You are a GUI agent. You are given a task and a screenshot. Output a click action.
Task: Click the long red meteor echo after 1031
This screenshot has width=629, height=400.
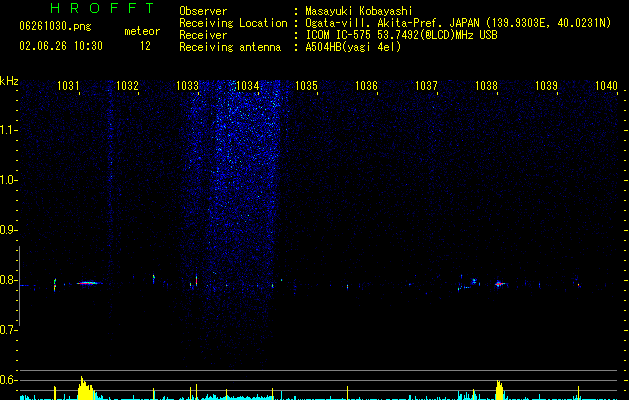[88, 283]
